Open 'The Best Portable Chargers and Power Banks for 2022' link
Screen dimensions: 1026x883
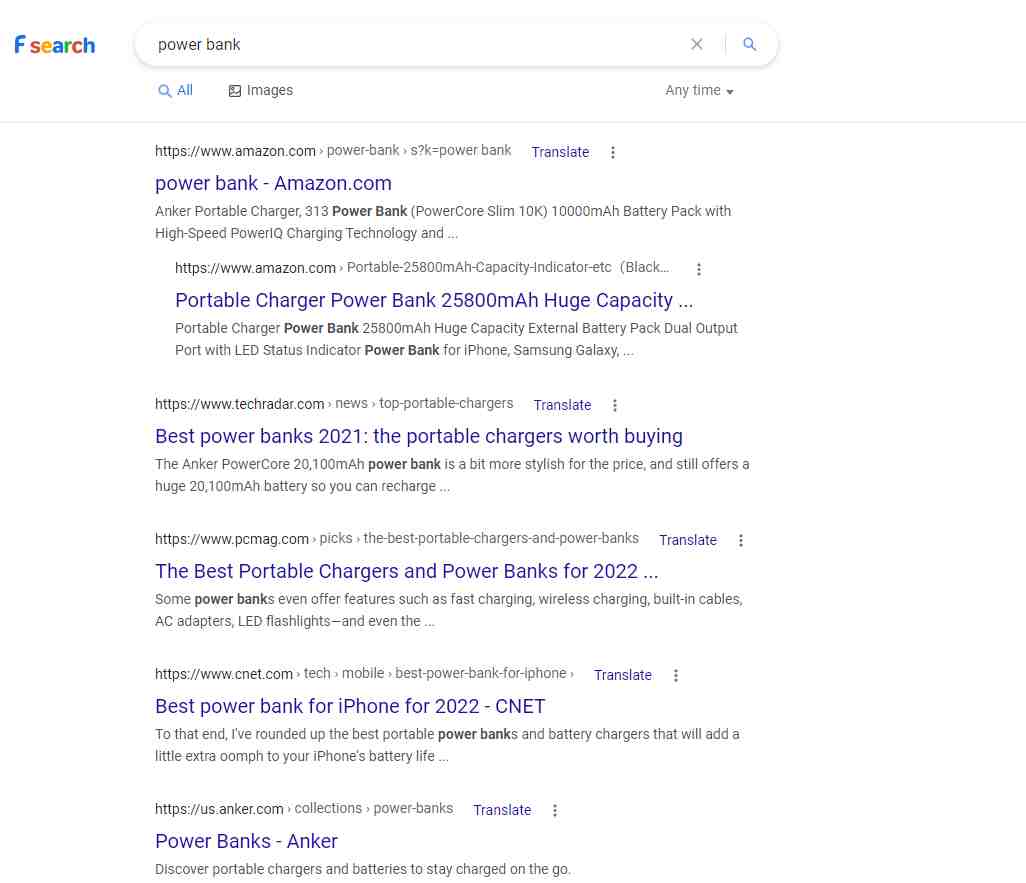(406, 571)
